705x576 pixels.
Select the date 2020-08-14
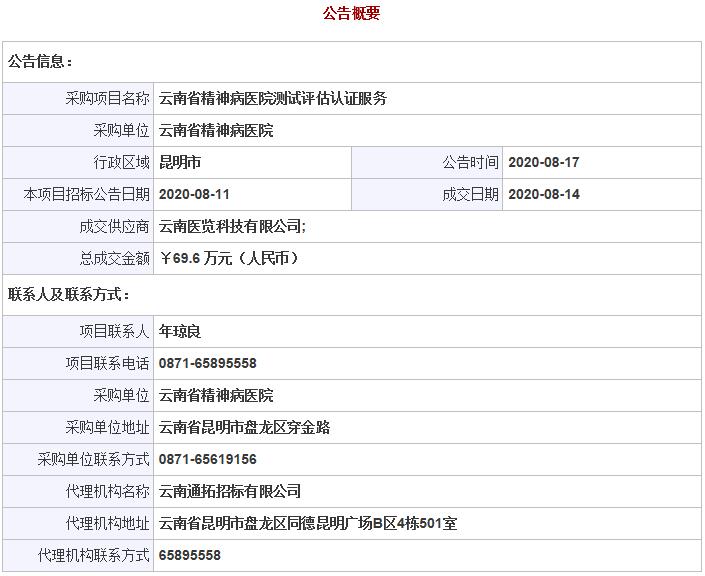tap(544, 194)
